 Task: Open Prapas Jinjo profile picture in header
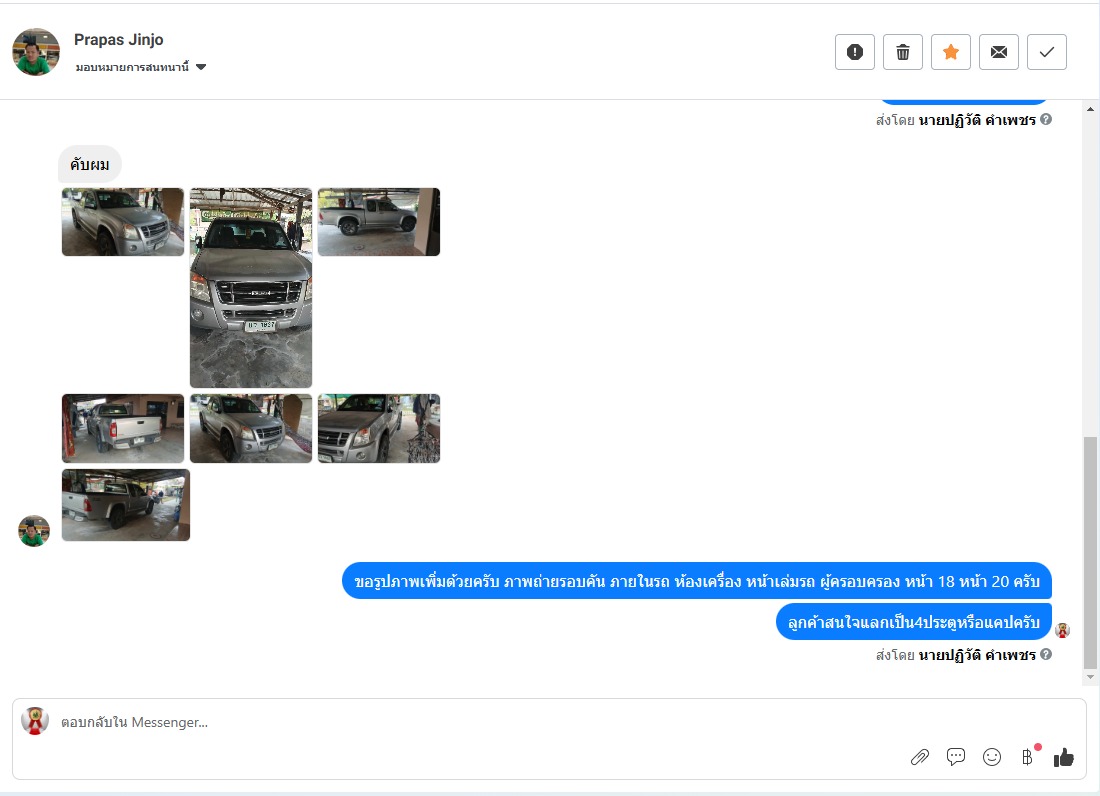[36, 52]
